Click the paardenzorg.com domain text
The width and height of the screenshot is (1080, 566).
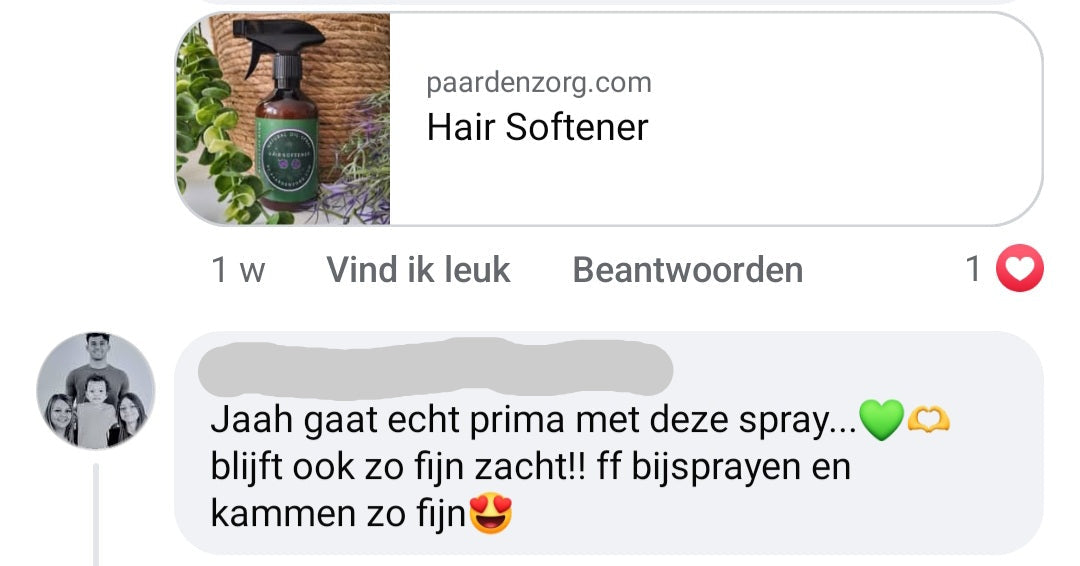point(539,83)
